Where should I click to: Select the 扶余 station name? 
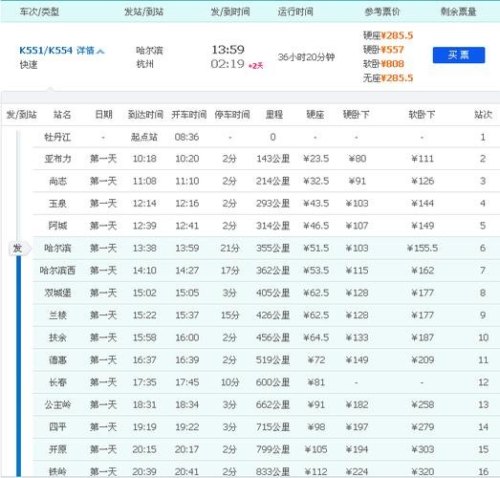click(x=58, y=338)
